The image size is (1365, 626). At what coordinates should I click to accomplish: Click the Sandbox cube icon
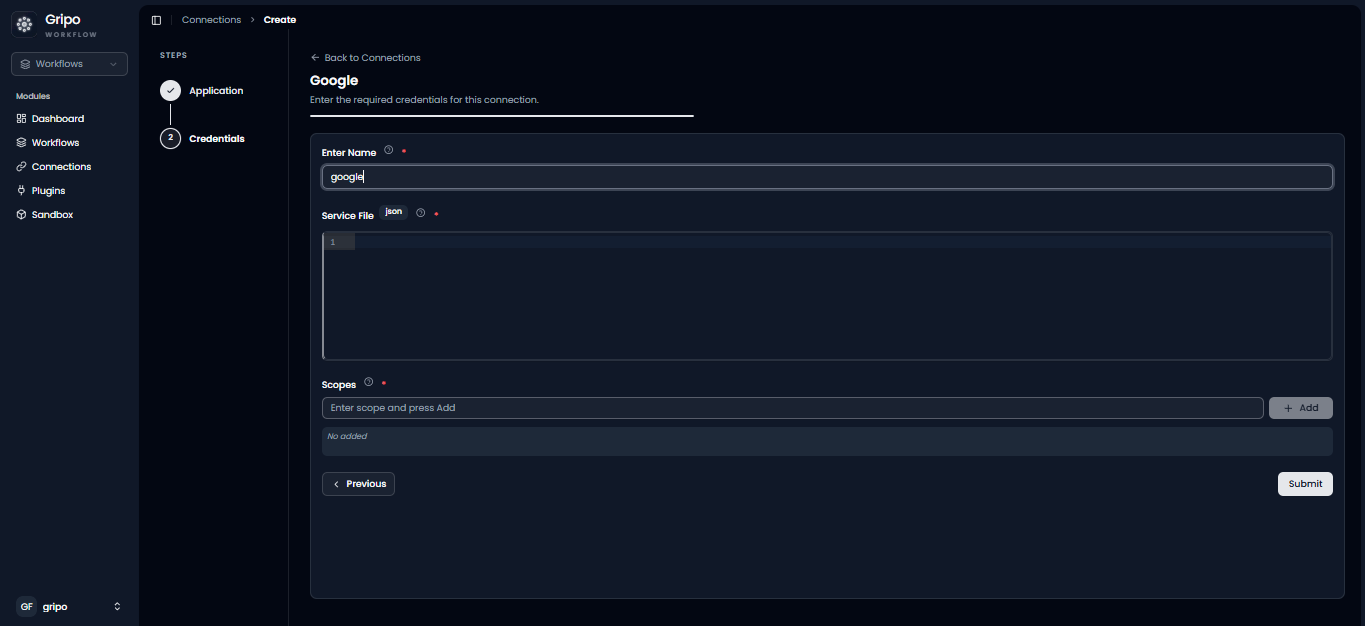(21, 215)
